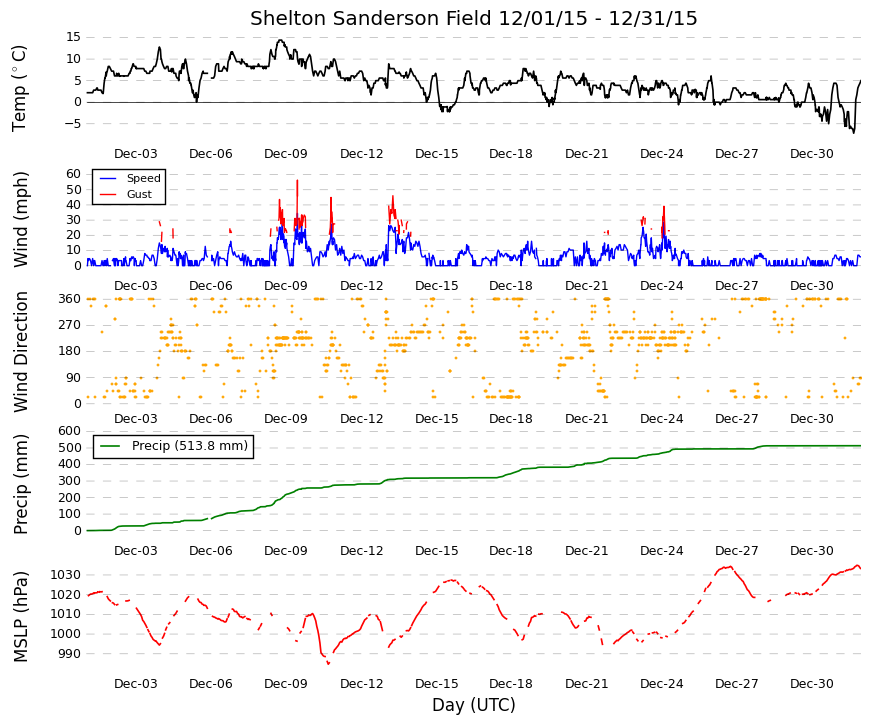Viewport: 871px width, 725px height.
Task: Click the Wind (mph) axis label
Action: (21, 219)
